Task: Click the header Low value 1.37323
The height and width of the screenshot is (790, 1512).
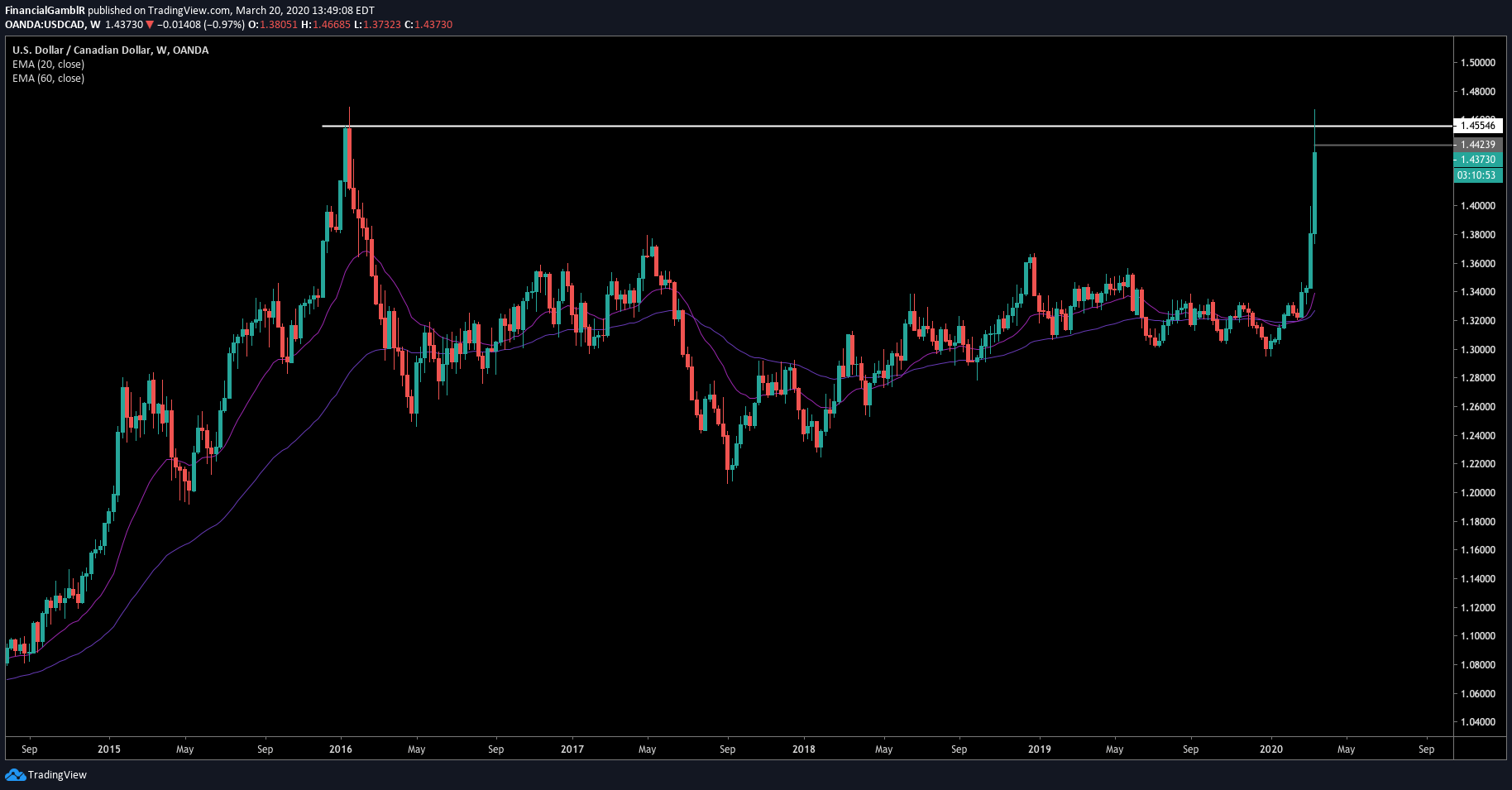Action: click(381, 25)
